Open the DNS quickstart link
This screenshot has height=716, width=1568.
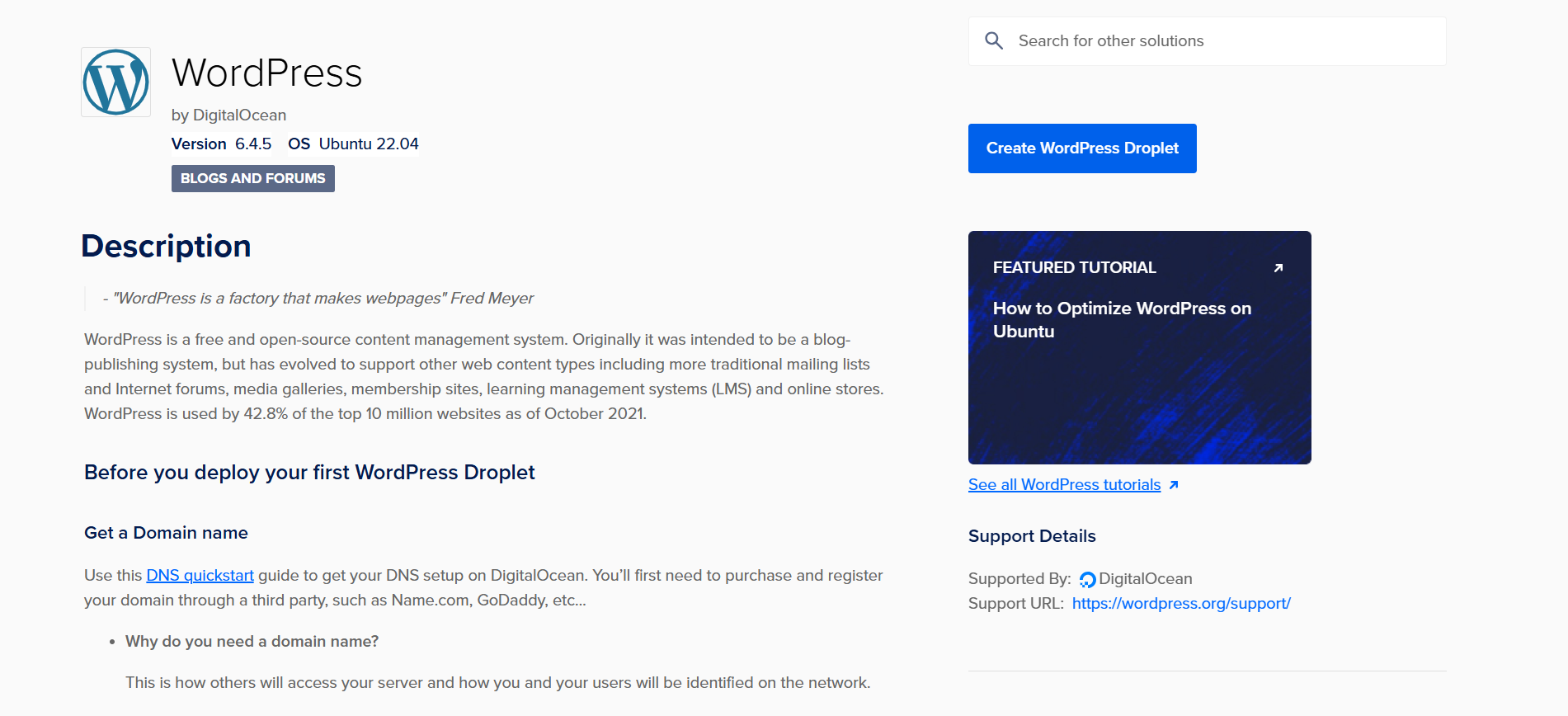tap(200, 575)
